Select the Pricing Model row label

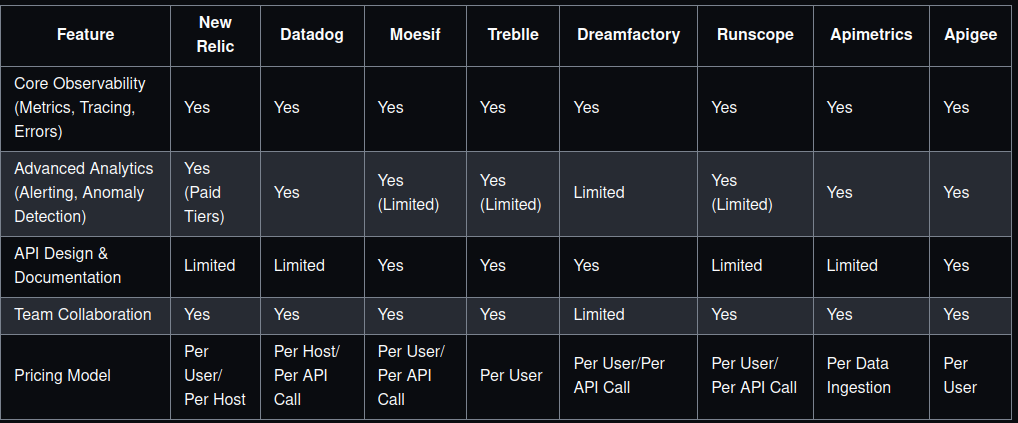(x=62, y=376)
